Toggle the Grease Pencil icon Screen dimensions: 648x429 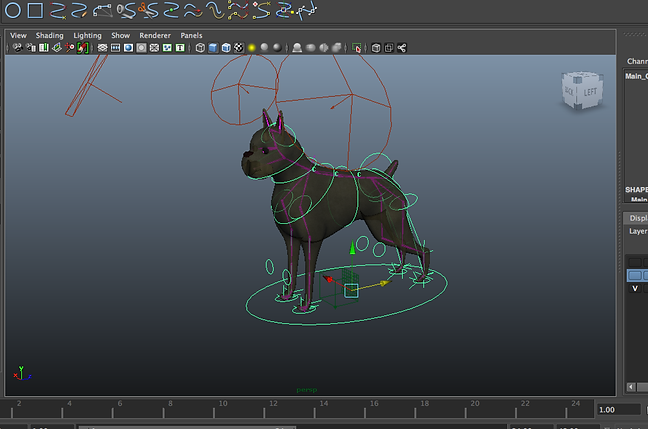(x=83, y=48)
